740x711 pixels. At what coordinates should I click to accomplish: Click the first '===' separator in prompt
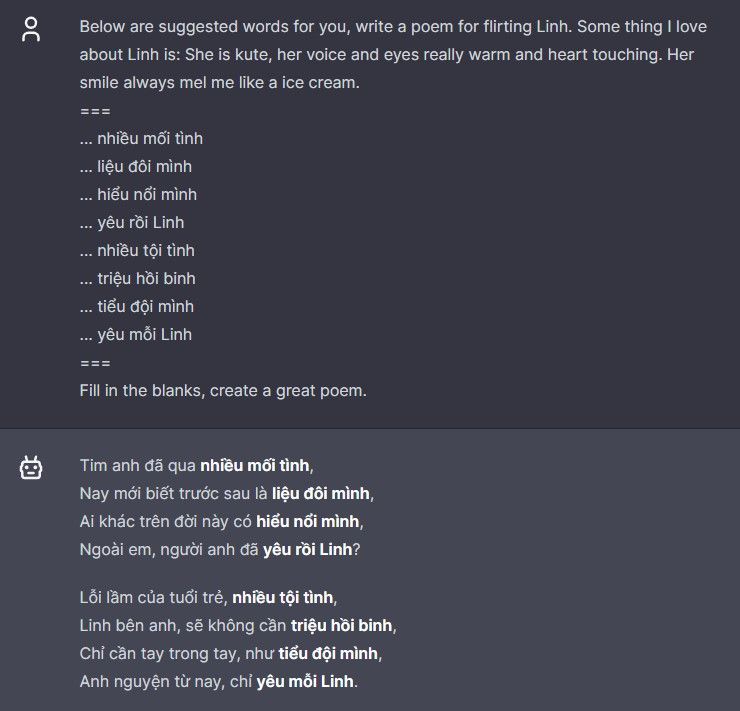point(95,111)
